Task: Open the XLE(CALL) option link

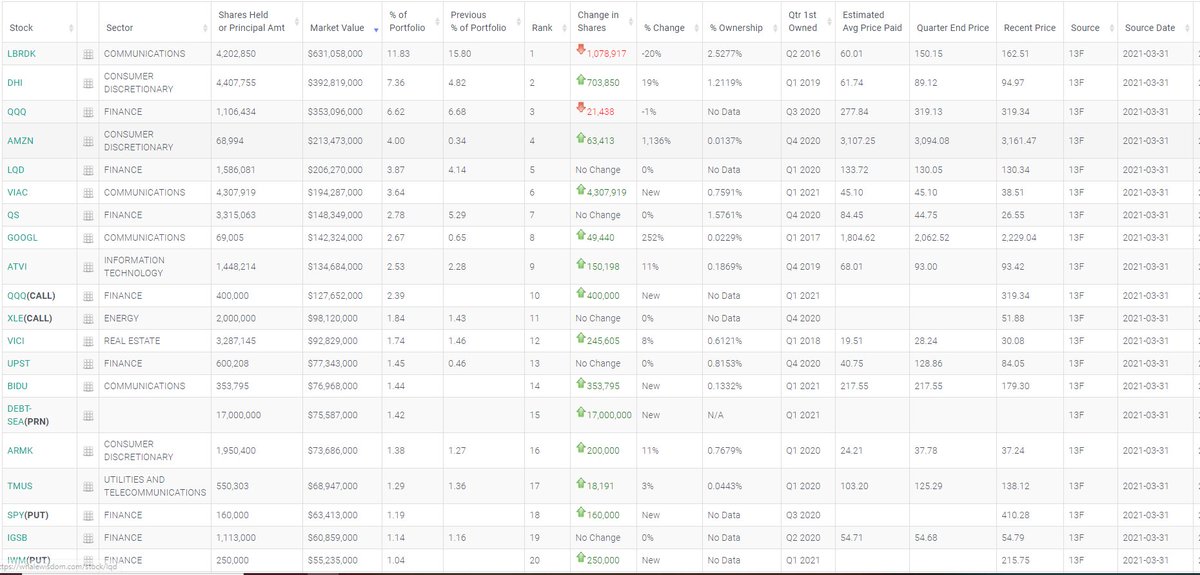Action: [30, 319]
